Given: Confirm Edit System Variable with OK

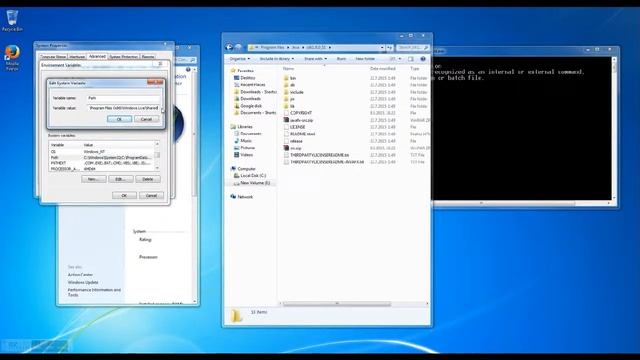Looking at the screenshot, I should click(119, 119).
